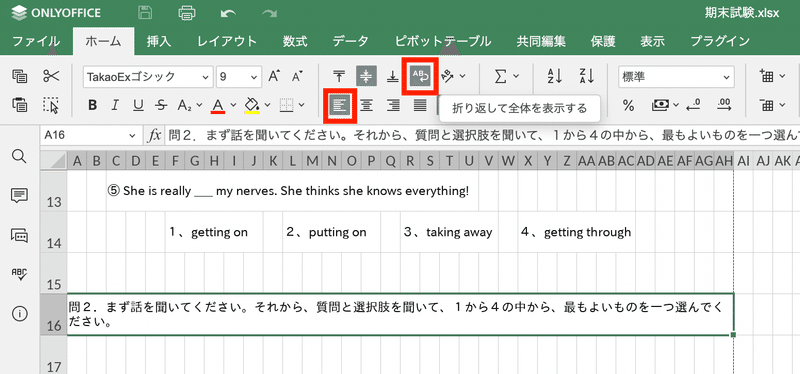Switch to the 共同編集 tab

(541, 41)
